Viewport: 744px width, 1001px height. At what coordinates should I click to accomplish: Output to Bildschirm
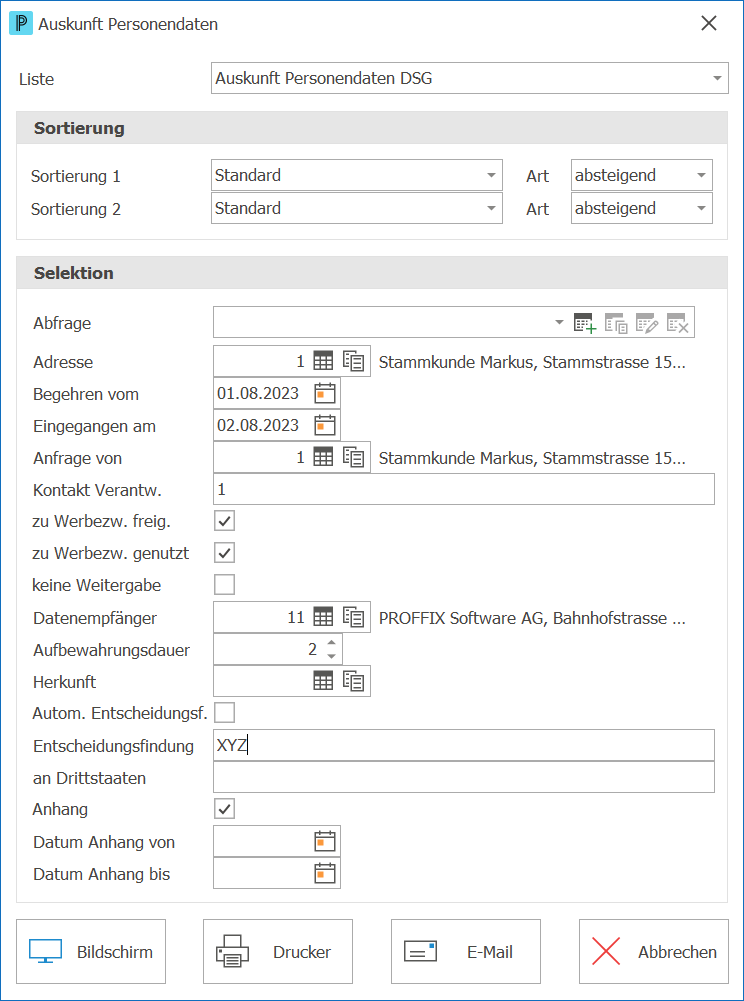point(91,952)
